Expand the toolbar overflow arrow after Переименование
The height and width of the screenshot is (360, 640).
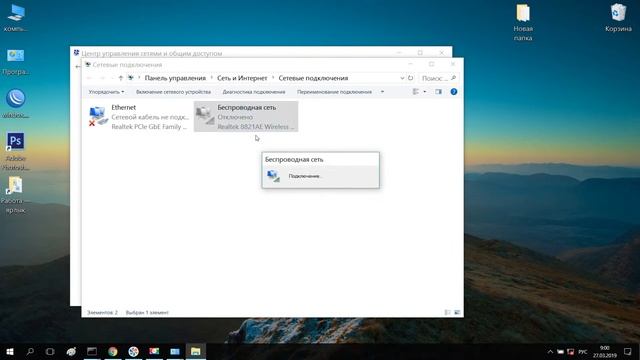(382, 92)
